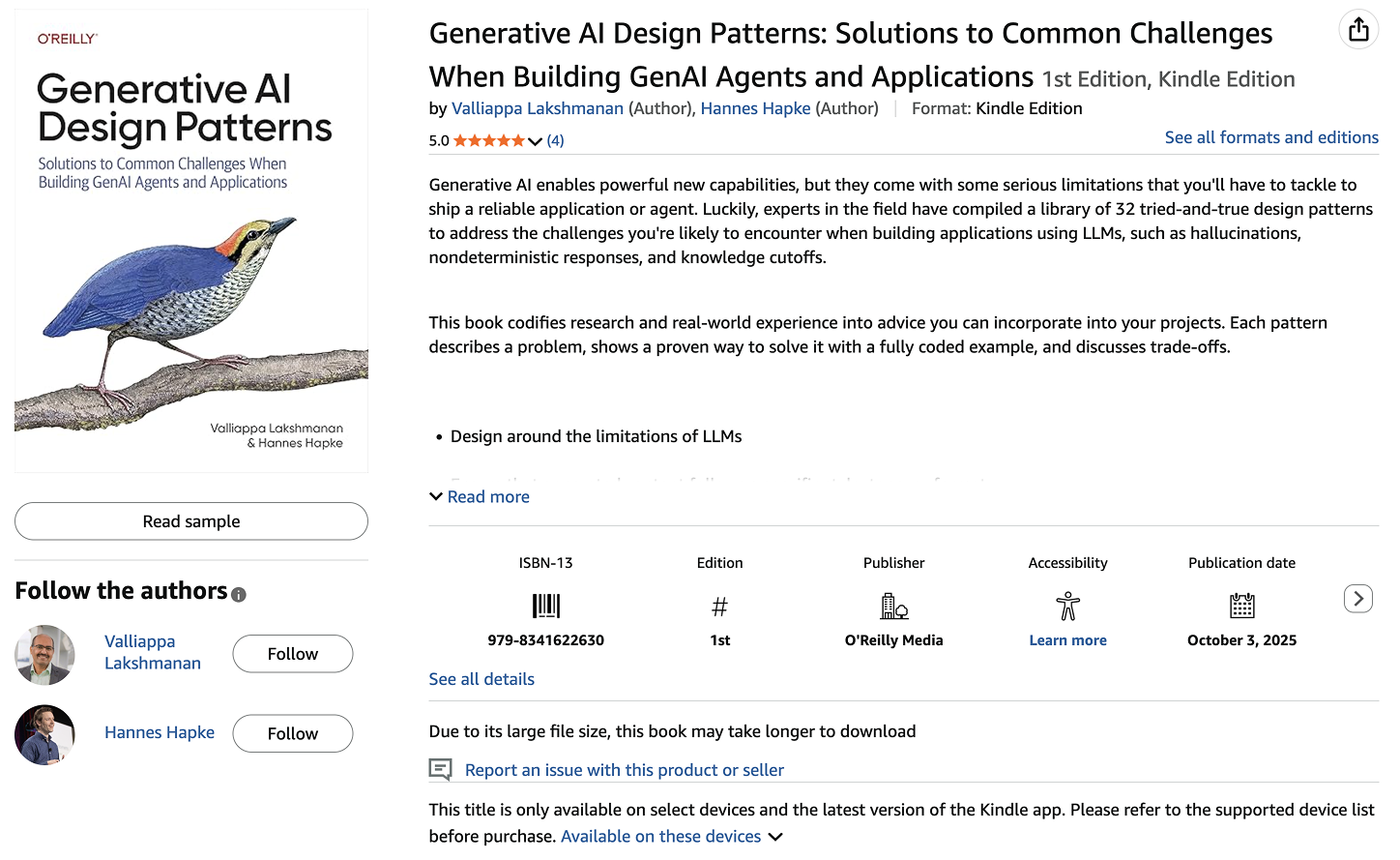The image size is (1400, 860).
Task: Expand the star rating breakdown chevron
Action: coord(535,141)
